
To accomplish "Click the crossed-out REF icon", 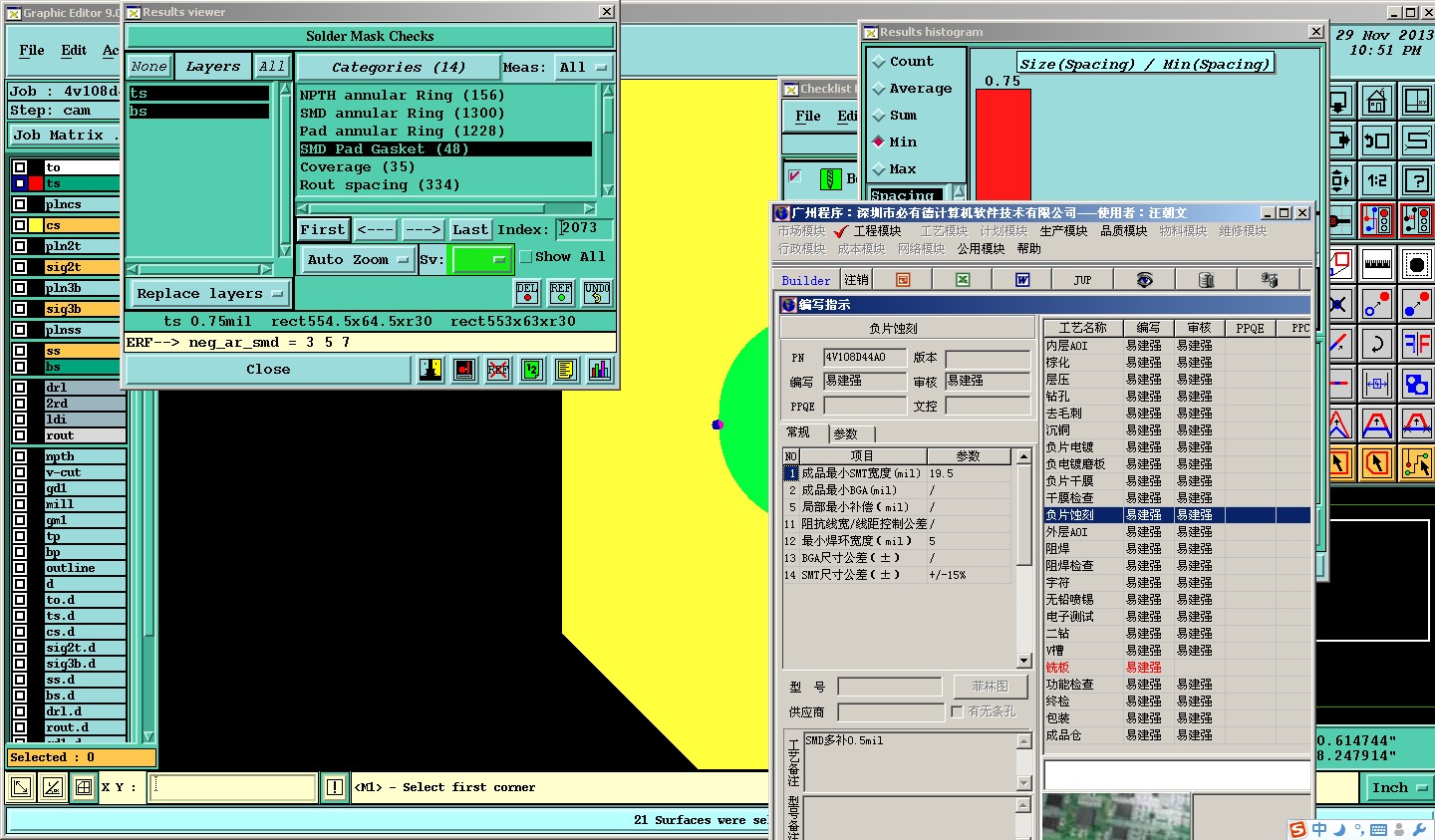I will point(498,370).
